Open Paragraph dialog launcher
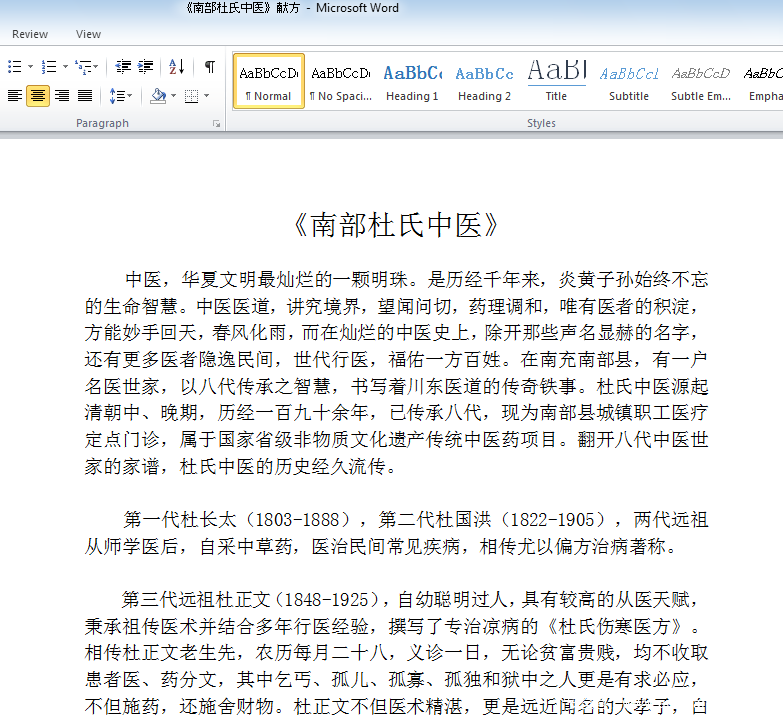 point(216,124)
